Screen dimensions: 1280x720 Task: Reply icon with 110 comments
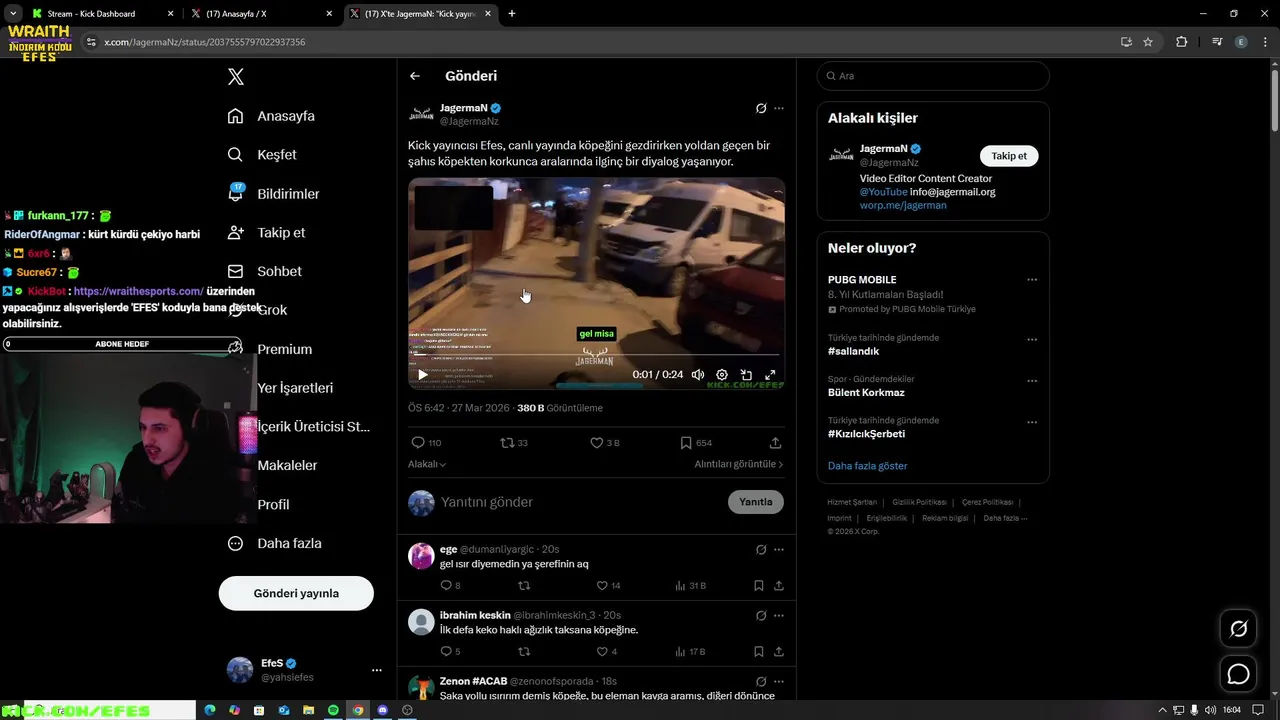tap(426, 443)
